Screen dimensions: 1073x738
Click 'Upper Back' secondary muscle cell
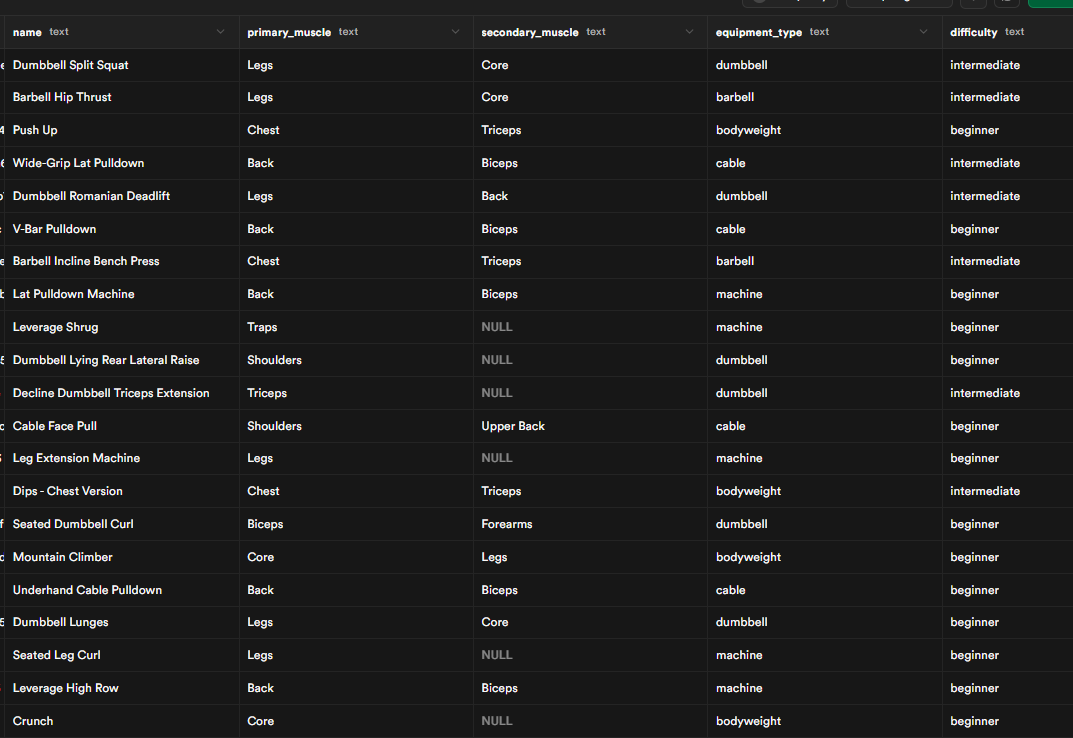coord(591,426)
